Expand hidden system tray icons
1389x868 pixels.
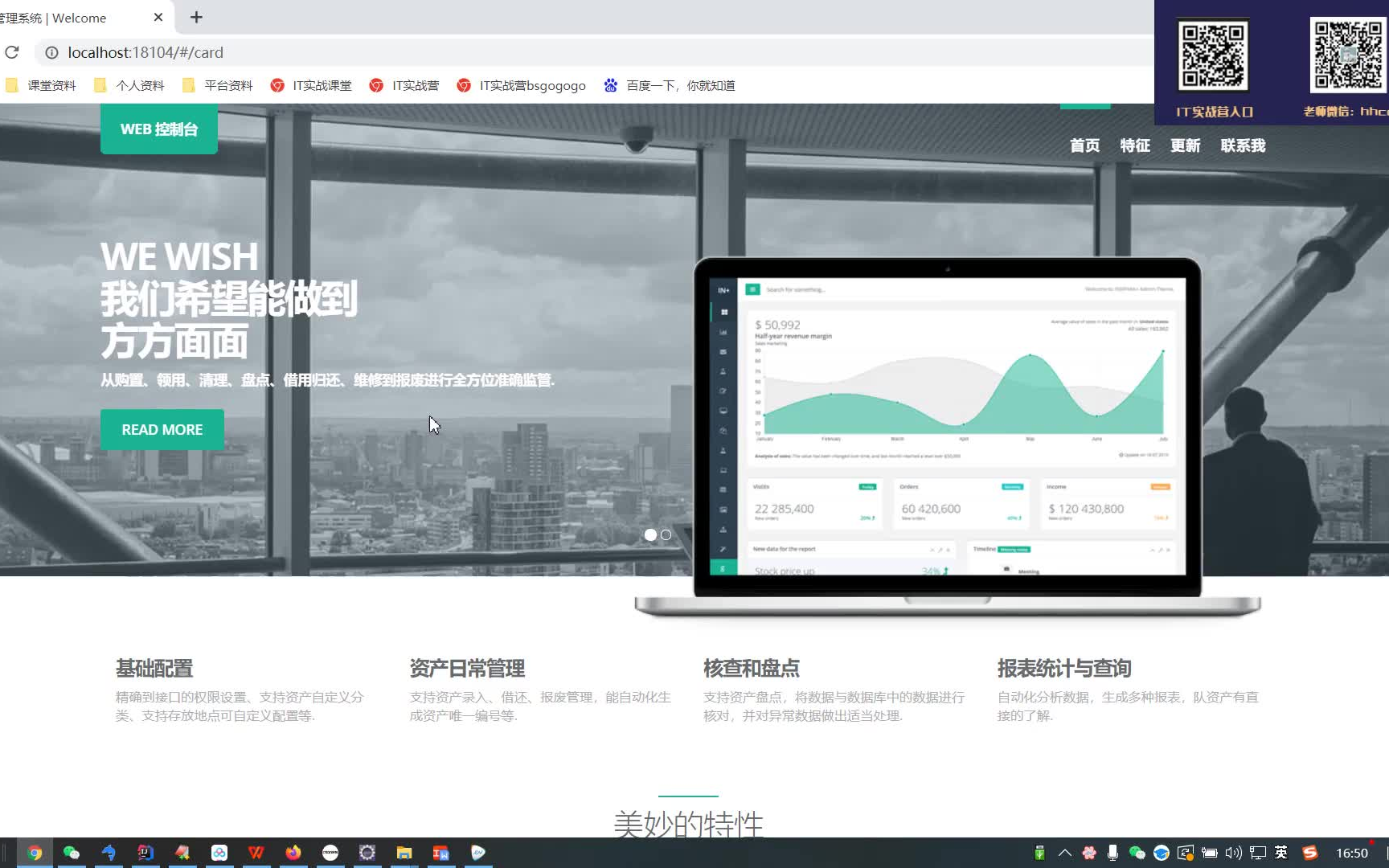[x=1064, y=853]
